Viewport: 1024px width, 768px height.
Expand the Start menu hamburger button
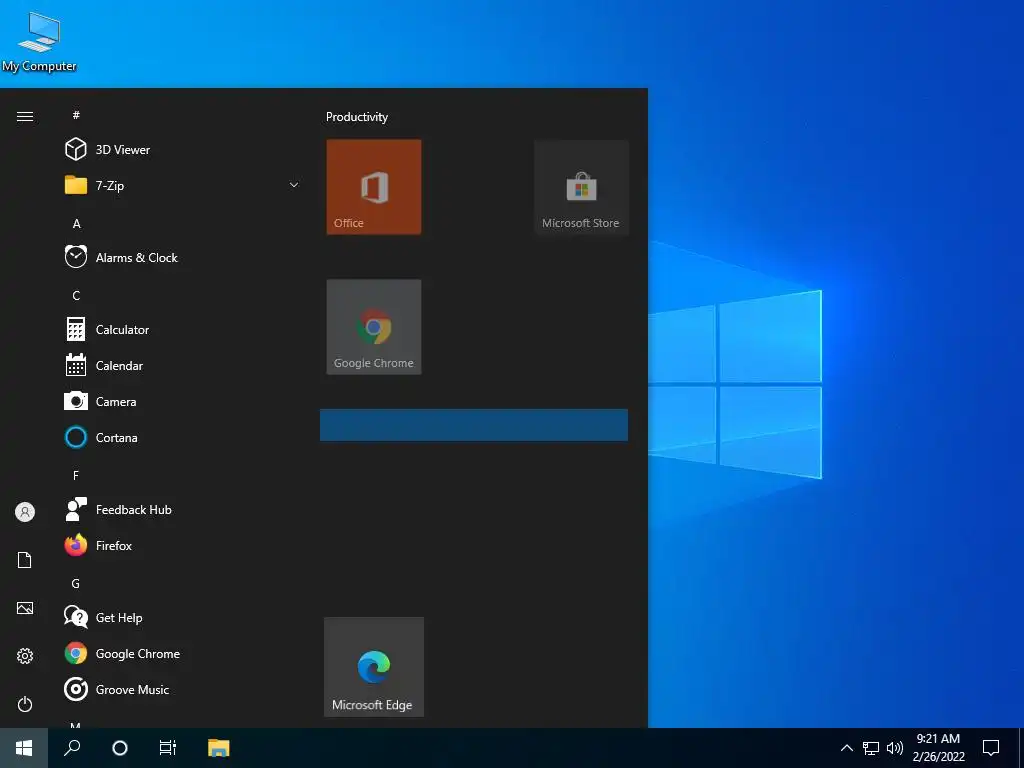click(x=25, y=116)
